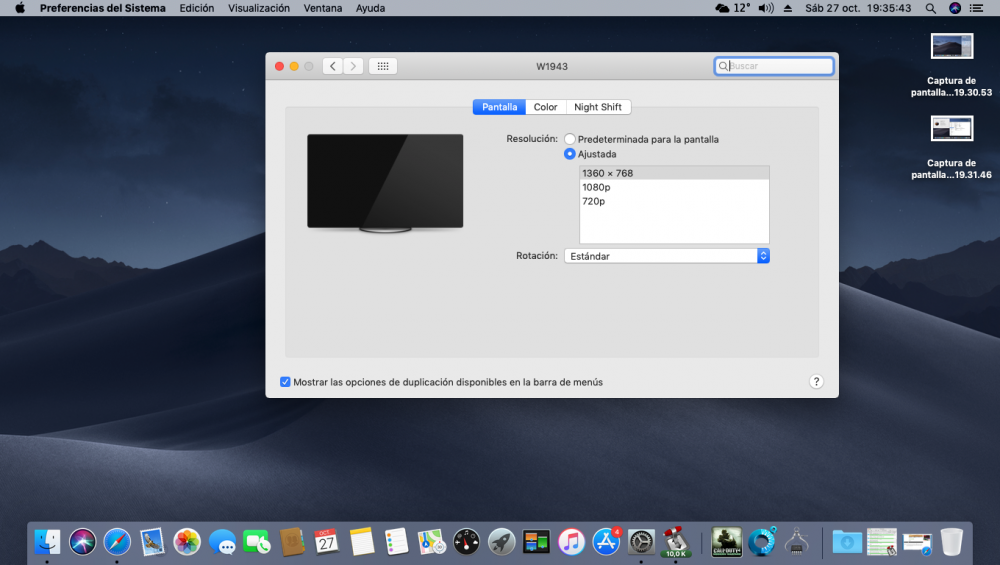Open Messages app in the Dock
This screenshot has width=1000, height=565.
[x=222, y=542]
